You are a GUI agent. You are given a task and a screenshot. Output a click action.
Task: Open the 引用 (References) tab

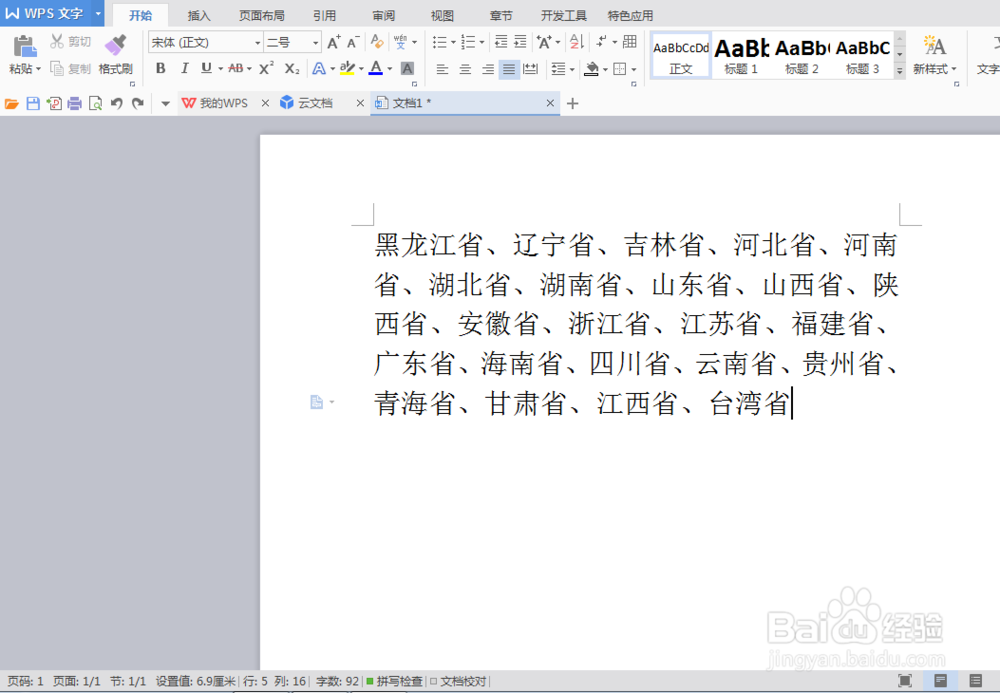[x=325, y=15]
